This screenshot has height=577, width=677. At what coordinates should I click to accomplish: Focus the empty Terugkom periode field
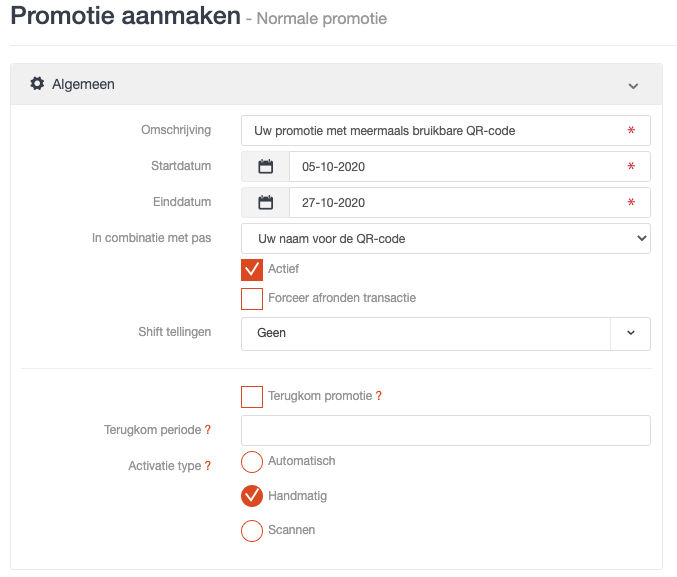(x=446, y=431)
